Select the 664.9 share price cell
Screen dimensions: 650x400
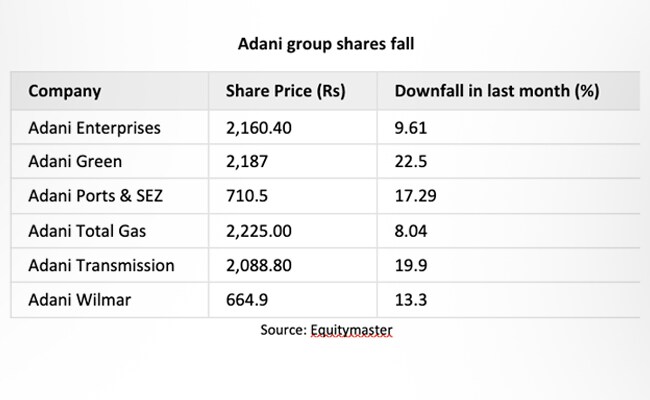(x=241, y=299)
